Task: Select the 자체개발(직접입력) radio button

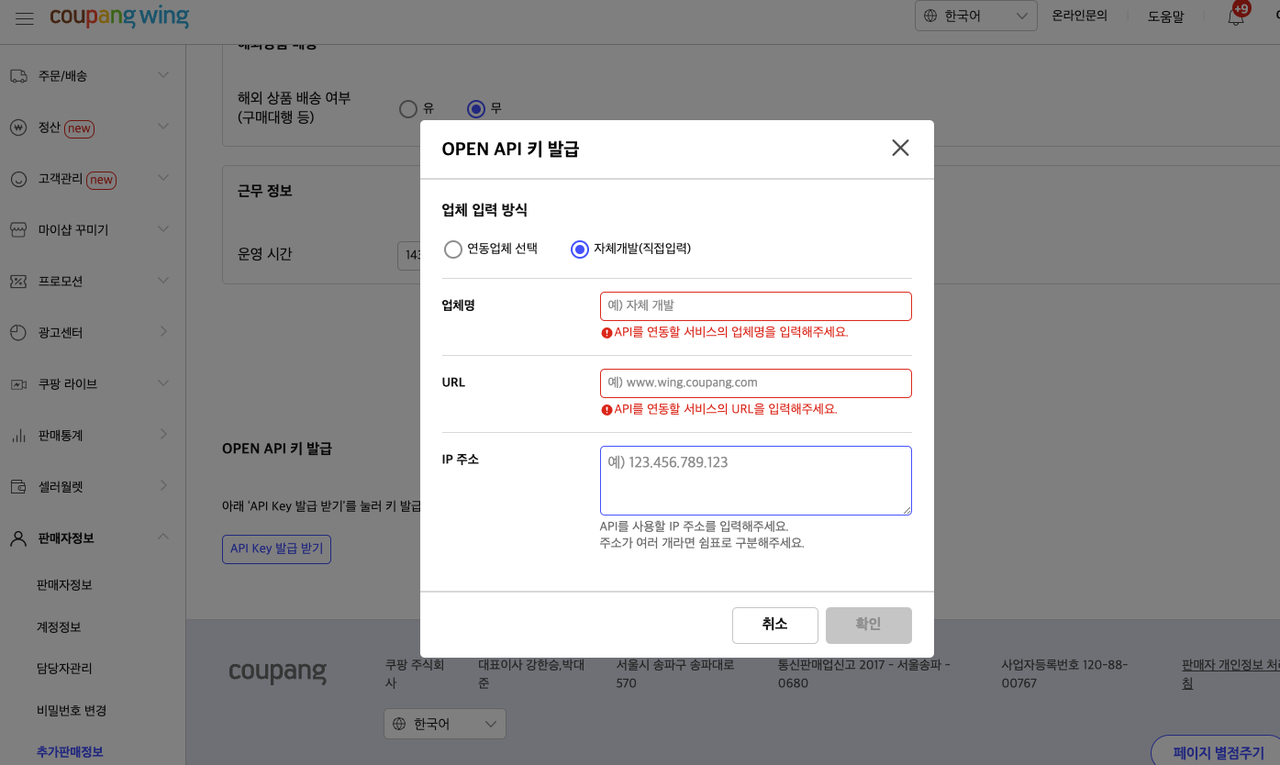Action: pyautogui.click(x=579, y=249)
